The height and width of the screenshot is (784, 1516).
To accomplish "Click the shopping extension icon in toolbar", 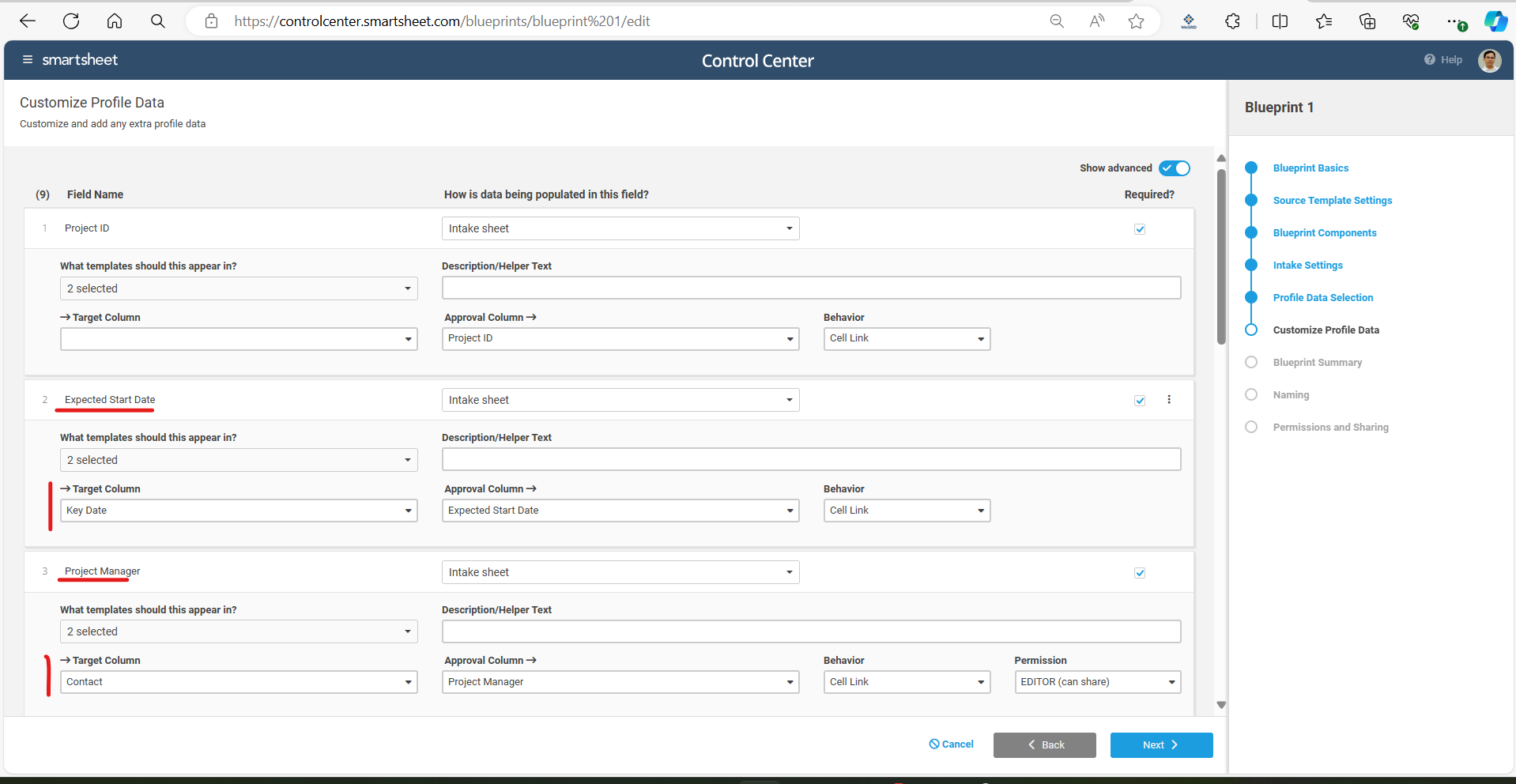I will [1189, 21].
